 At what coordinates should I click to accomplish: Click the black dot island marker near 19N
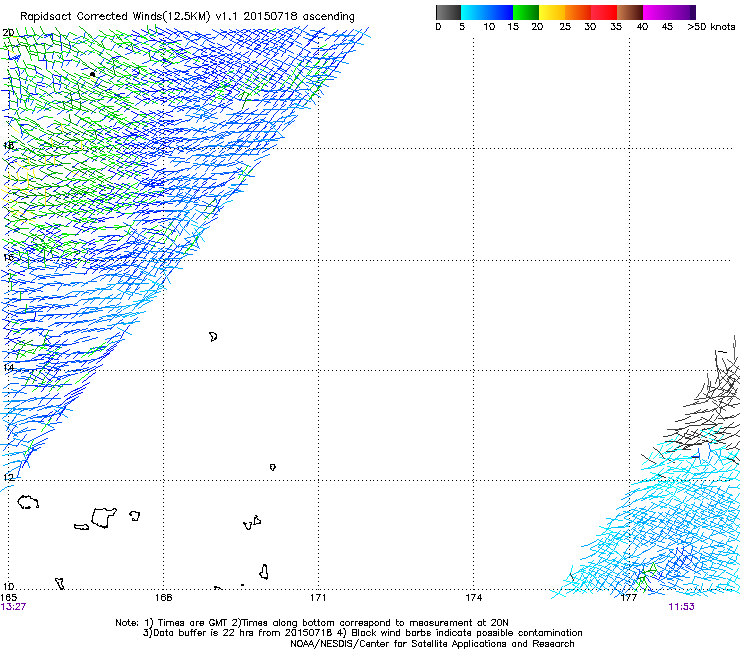[x=92, y=74]
